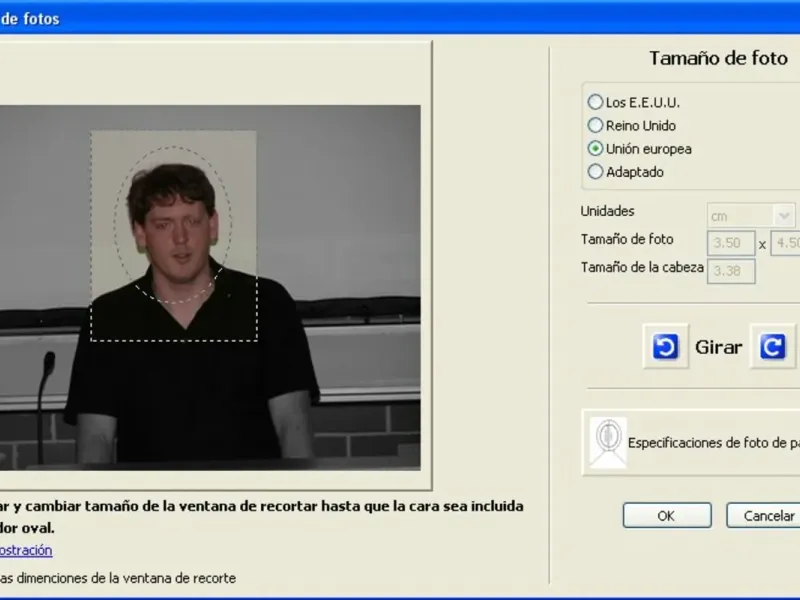This screenshot has height=600, width=800.
Task: Select the Los E.E.U.U. photo size option
Action: (x=634, y=102)
